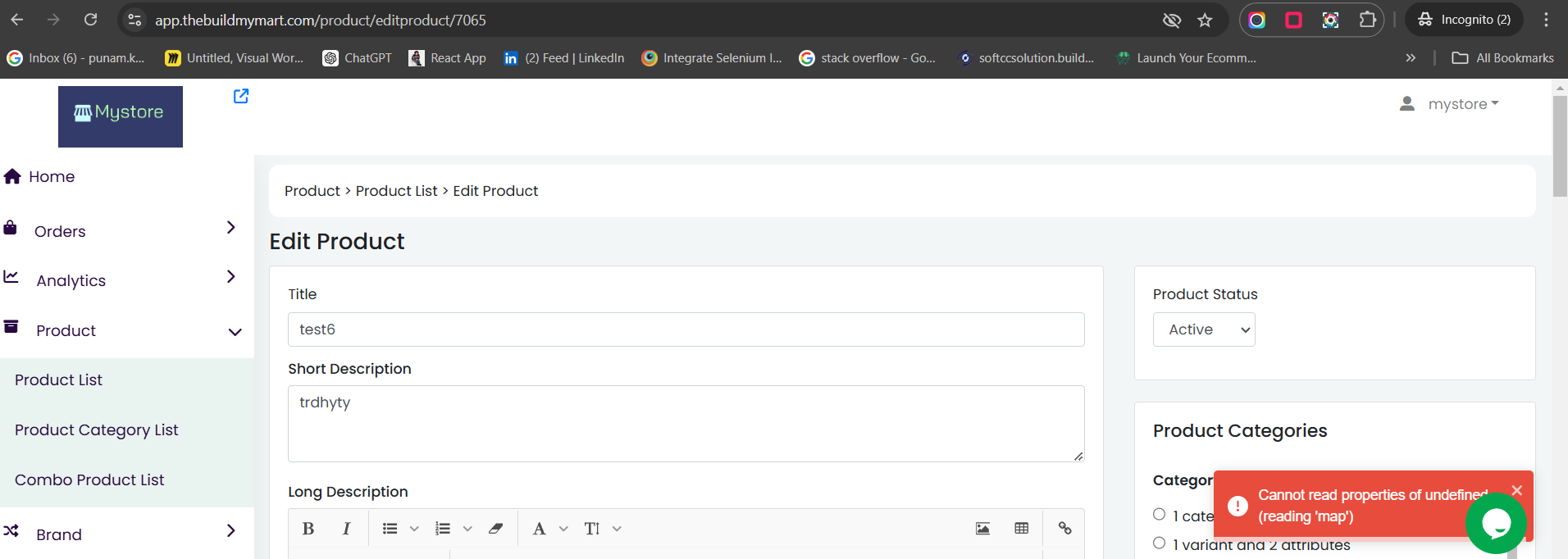
Task: Click Product List breadcrumb link
Action: pos(396,191)
